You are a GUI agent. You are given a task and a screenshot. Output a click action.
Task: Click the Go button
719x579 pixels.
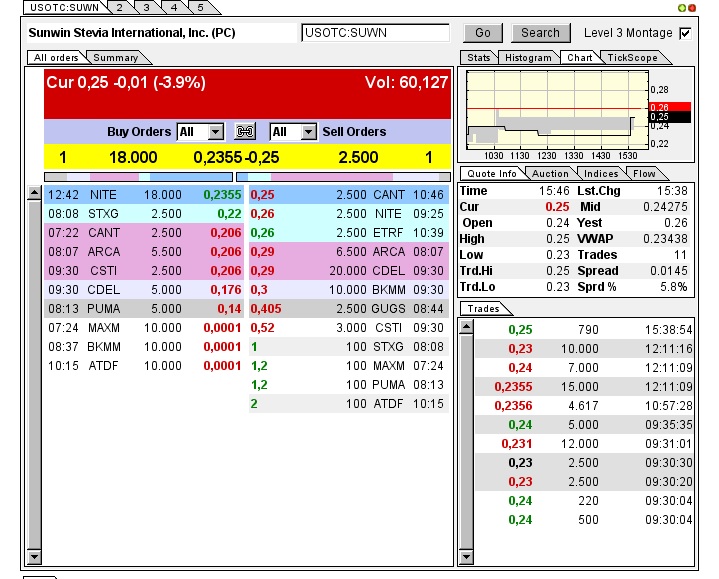tap(483, 33)
